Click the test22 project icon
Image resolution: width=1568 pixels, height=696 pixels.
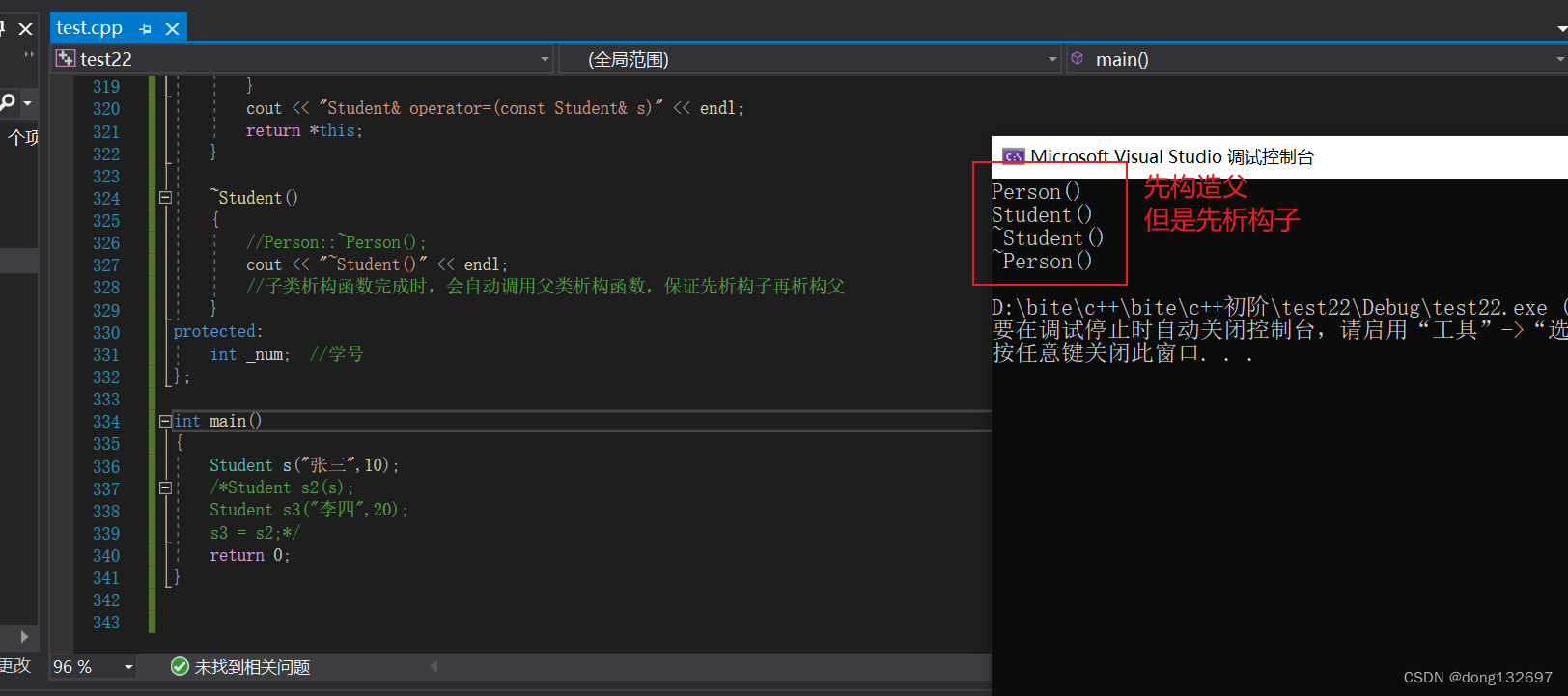66,59
